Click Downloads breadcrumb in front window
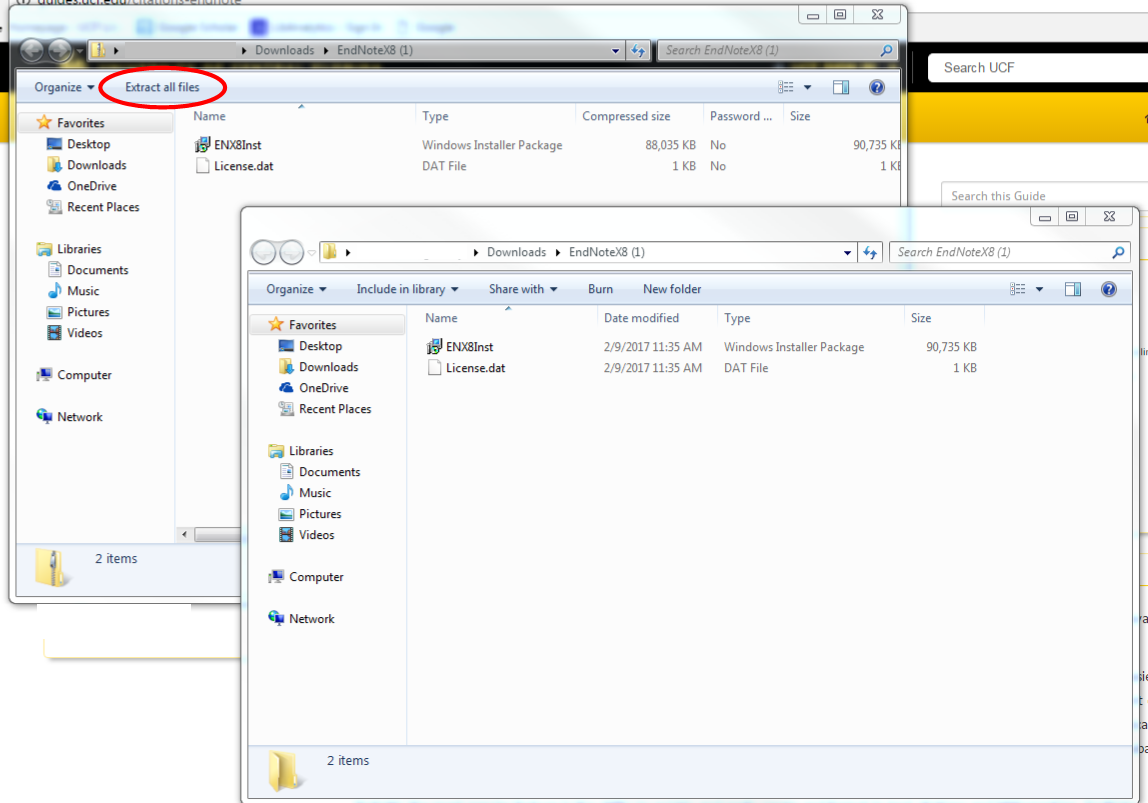This screenshot has width=1148, height=803. coord(516,253)
